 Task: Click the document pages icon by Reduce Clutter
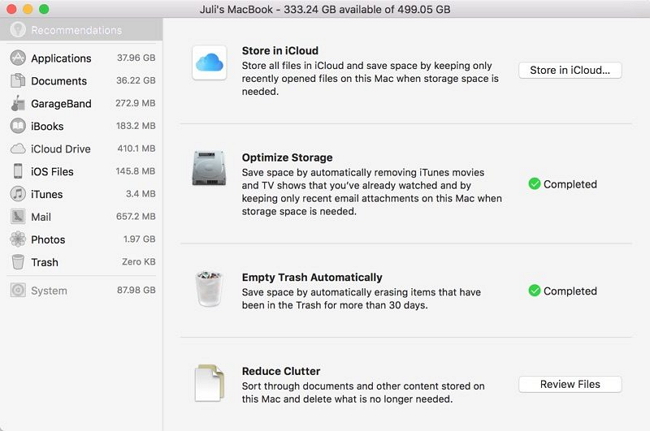(x=209, y=383)
